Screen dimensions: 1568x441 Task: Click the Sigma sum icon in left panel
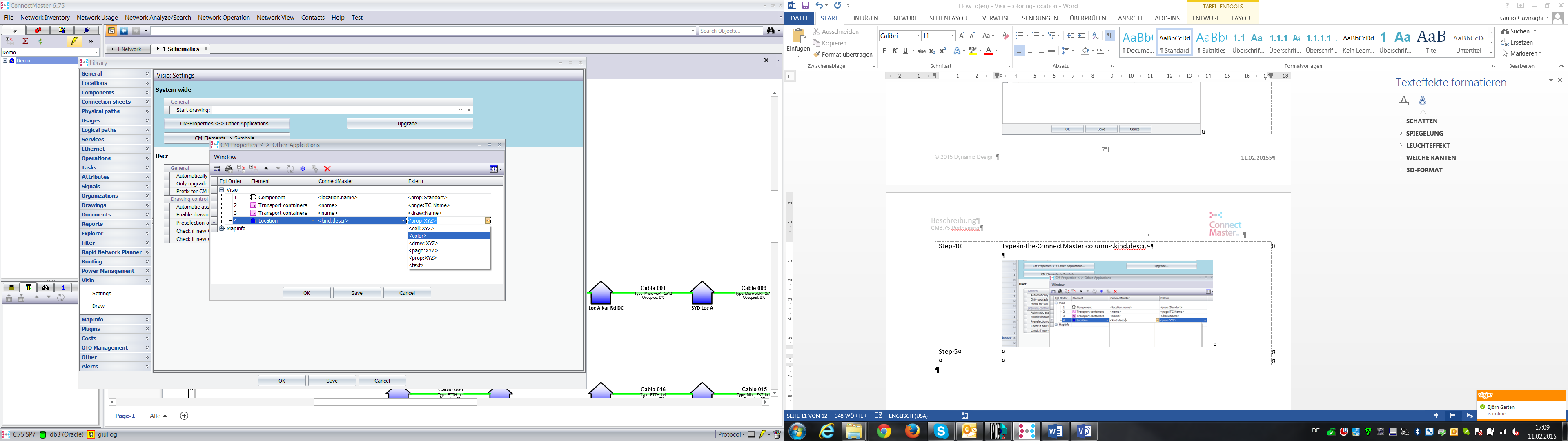[x=25, y=41]
